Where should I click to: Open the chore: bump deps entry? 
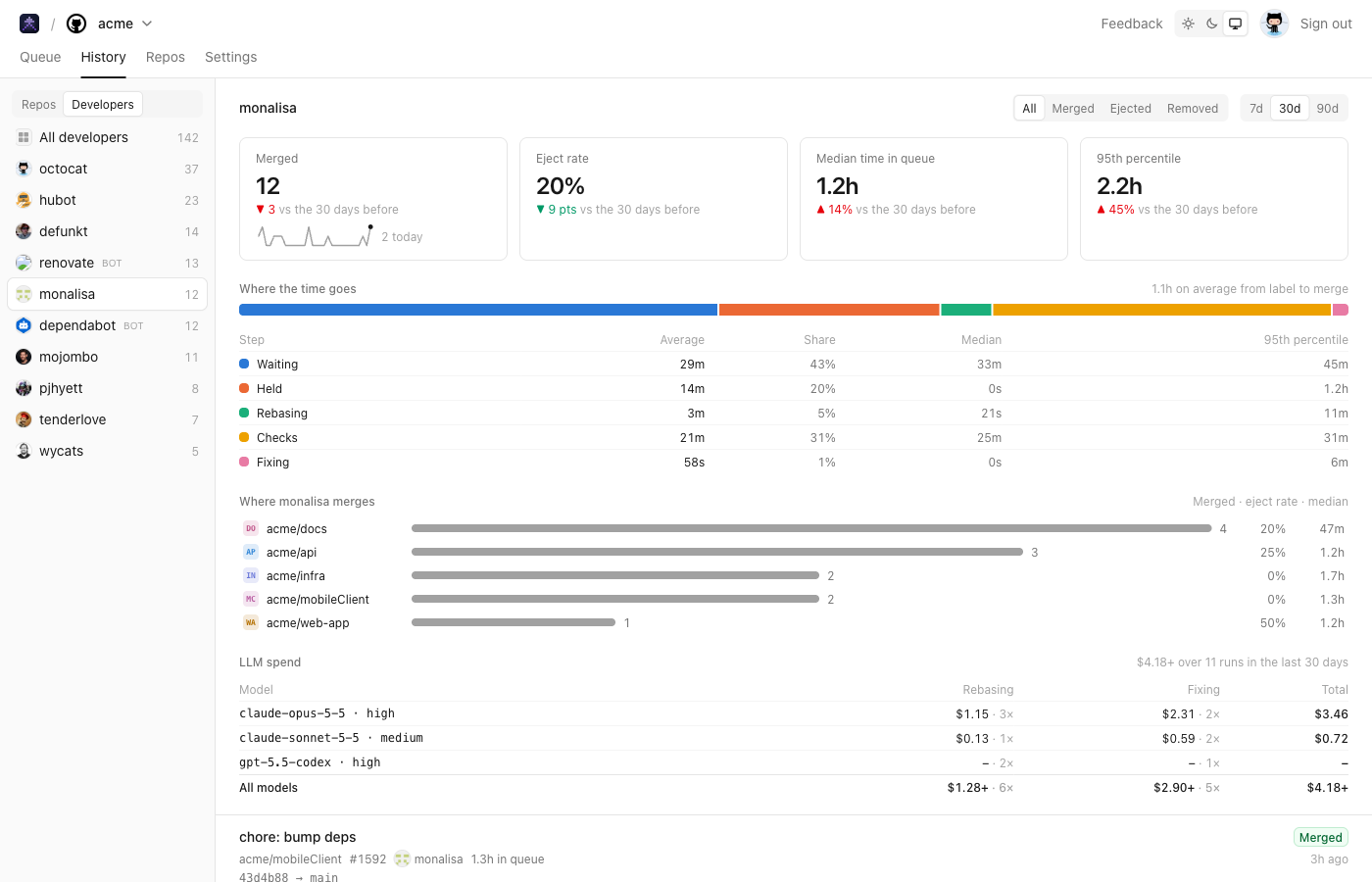pyautogui.click(x=298, y=837)
